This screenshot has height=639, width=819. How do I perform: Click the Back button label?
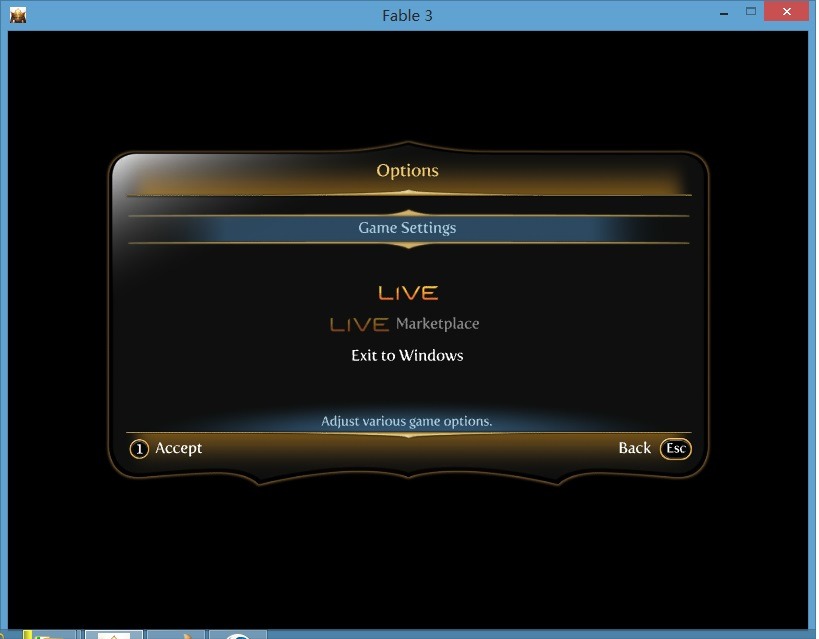tap(635, 448)
